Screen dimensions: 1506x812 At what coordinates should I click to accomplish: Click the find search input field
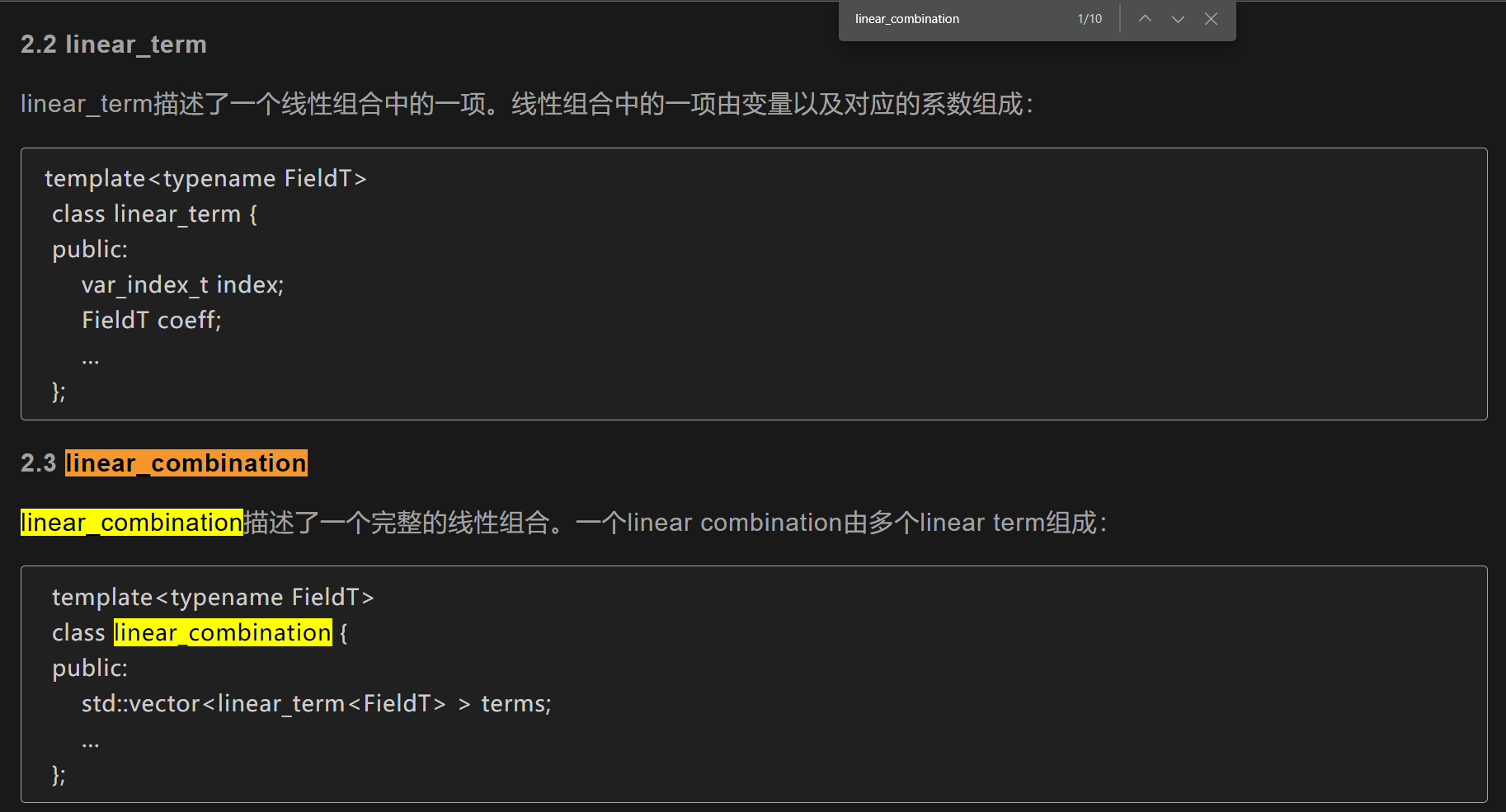coord(957,19)
